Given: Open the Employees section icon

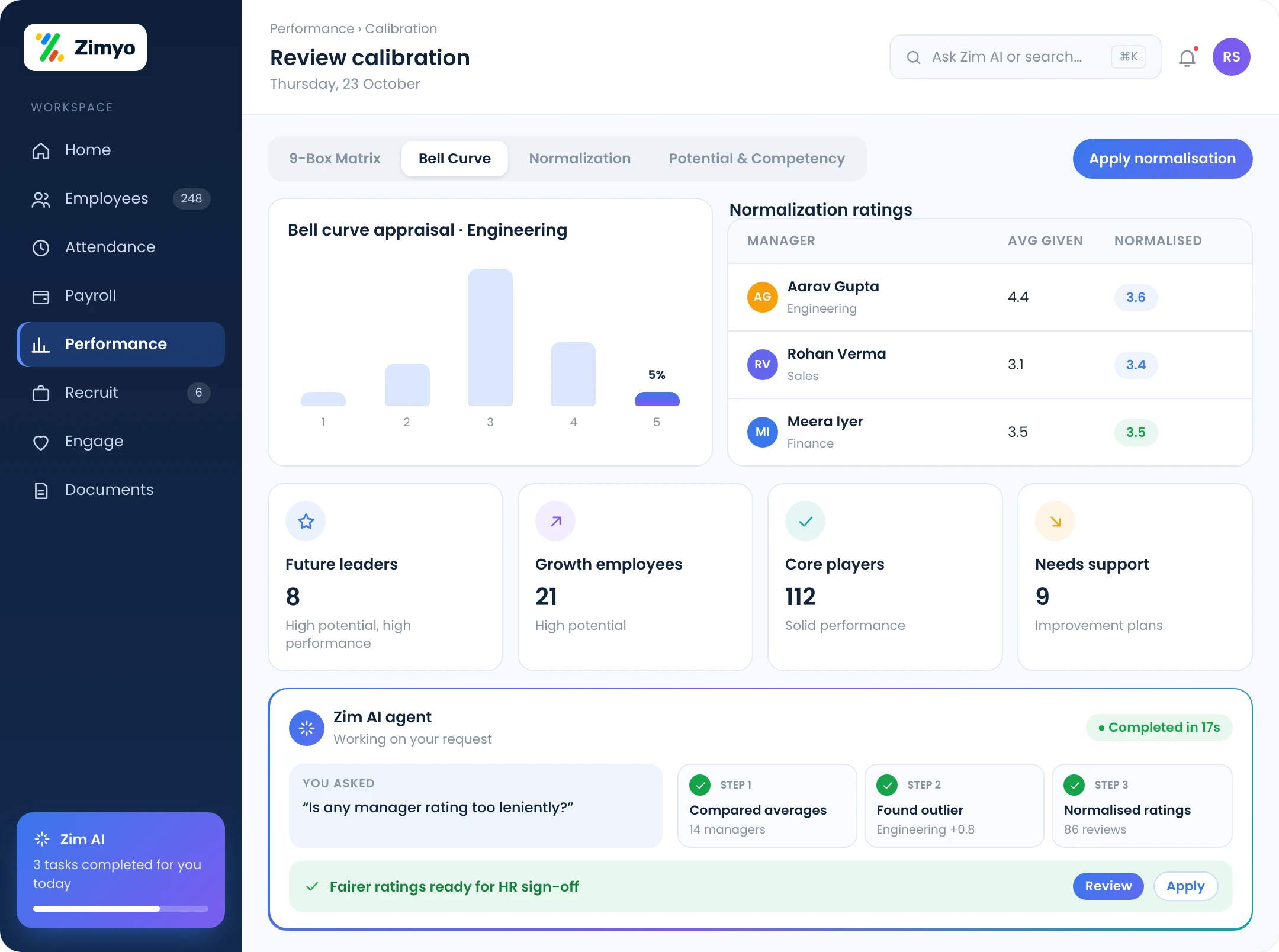Looking at the screenshot, I should [x=41, y=199].
